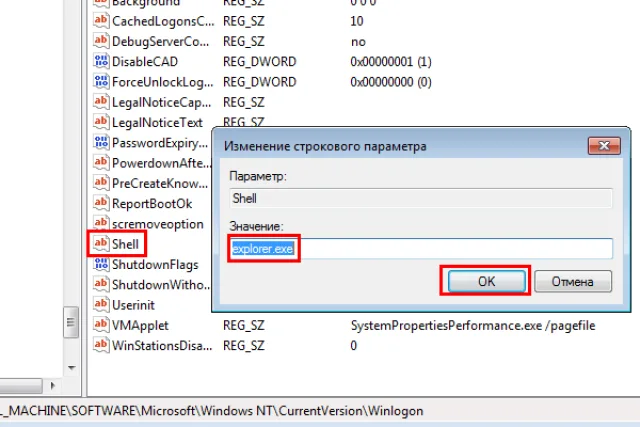Click the vertical scrollbar thumb of tree pane
This screenshot has height=427, width=640.
click(x=71, y=322)
